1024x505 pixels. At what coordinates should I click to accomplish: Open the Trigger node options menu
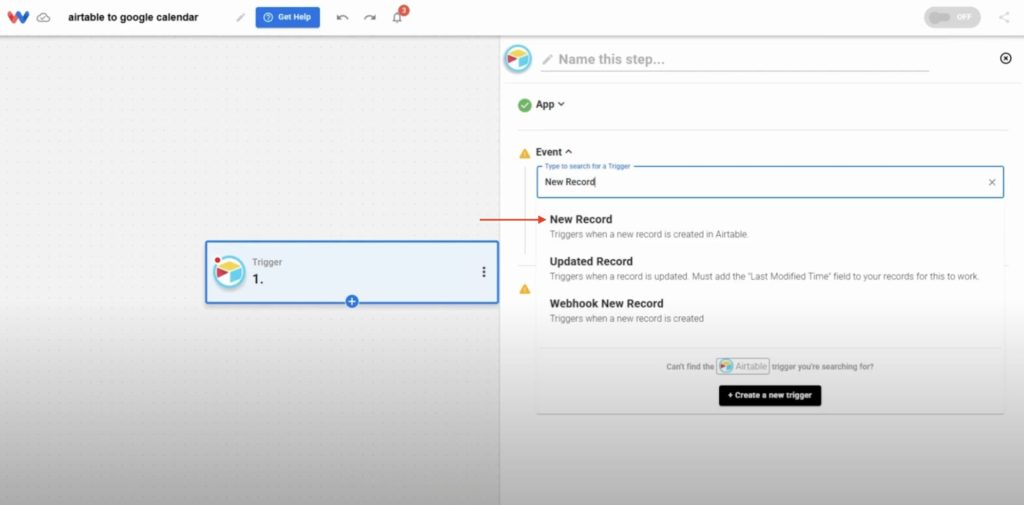pos(483,272)
